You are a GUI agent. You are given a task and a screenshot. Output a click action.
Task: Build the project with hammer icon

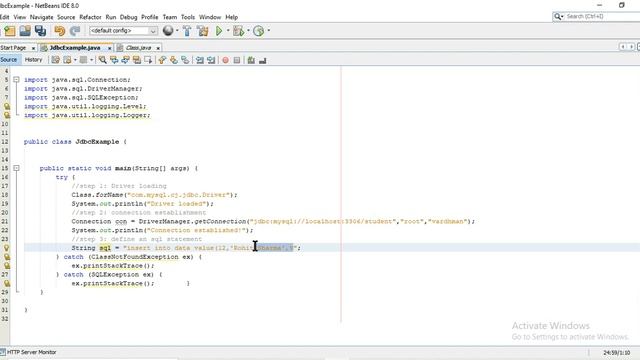187,31
